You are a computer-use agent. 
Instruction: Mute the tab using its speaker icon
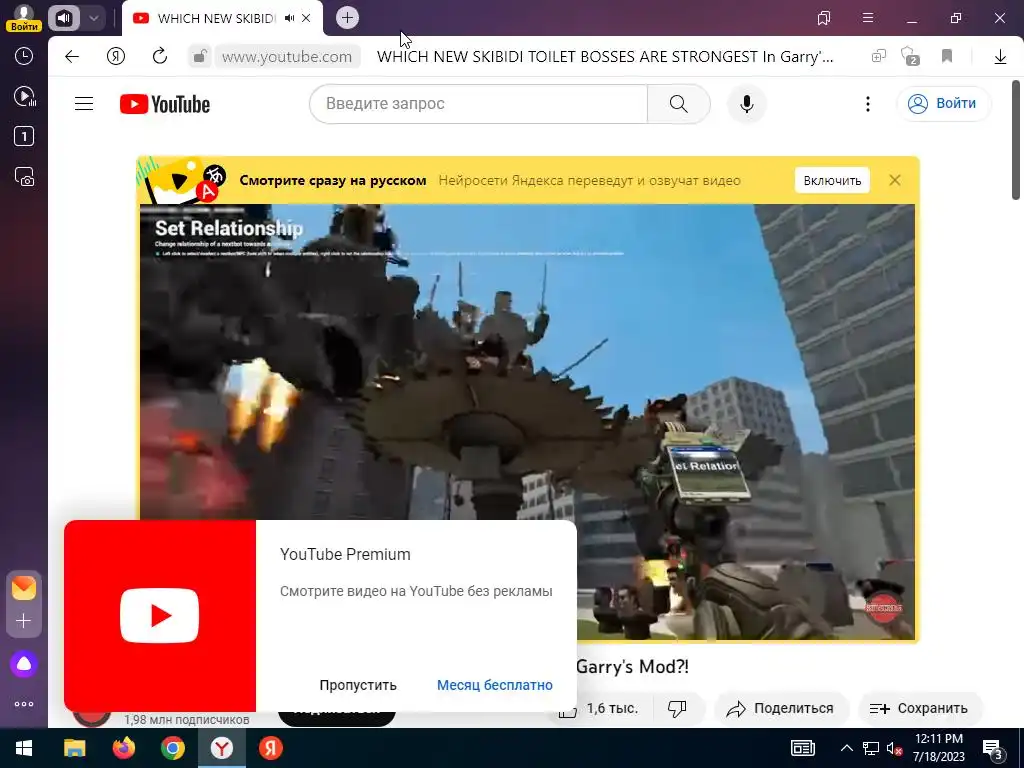[289, 18]
